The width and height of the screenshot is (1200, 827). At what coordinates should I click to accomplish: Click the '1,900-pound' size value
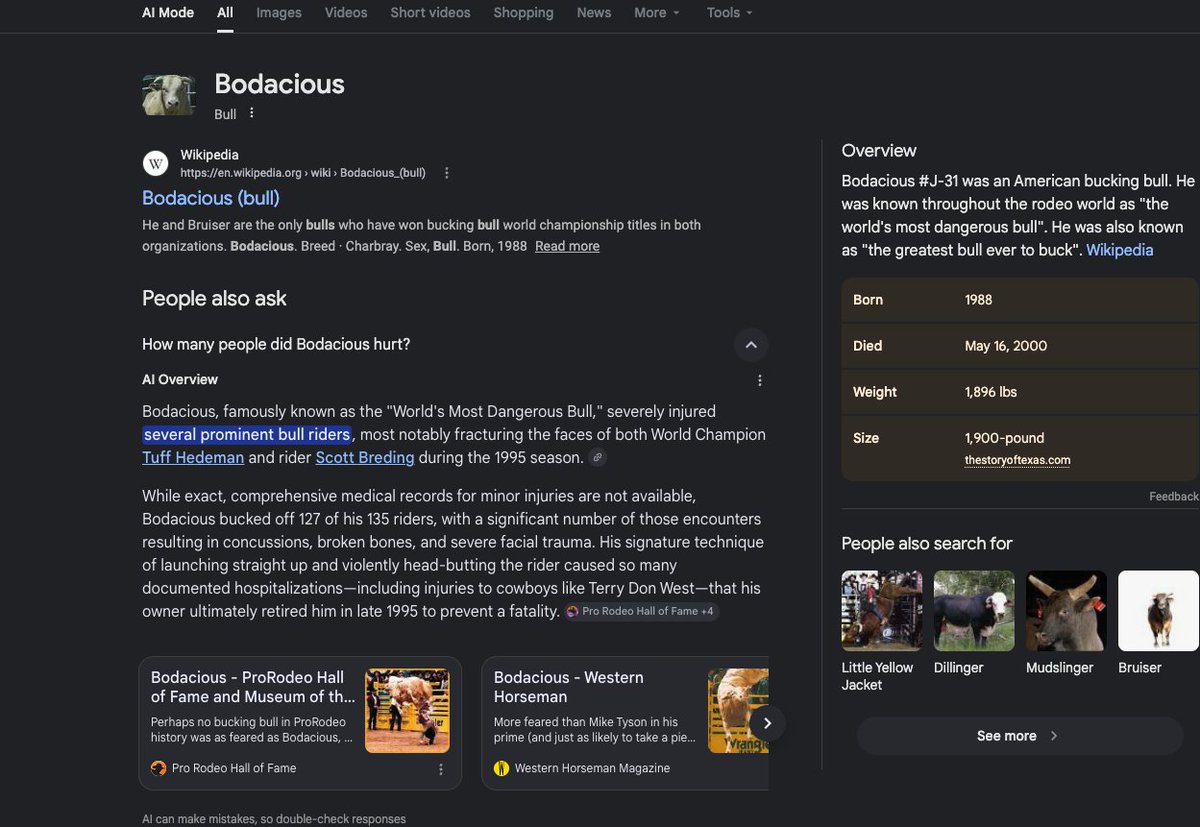[1005, 438]
